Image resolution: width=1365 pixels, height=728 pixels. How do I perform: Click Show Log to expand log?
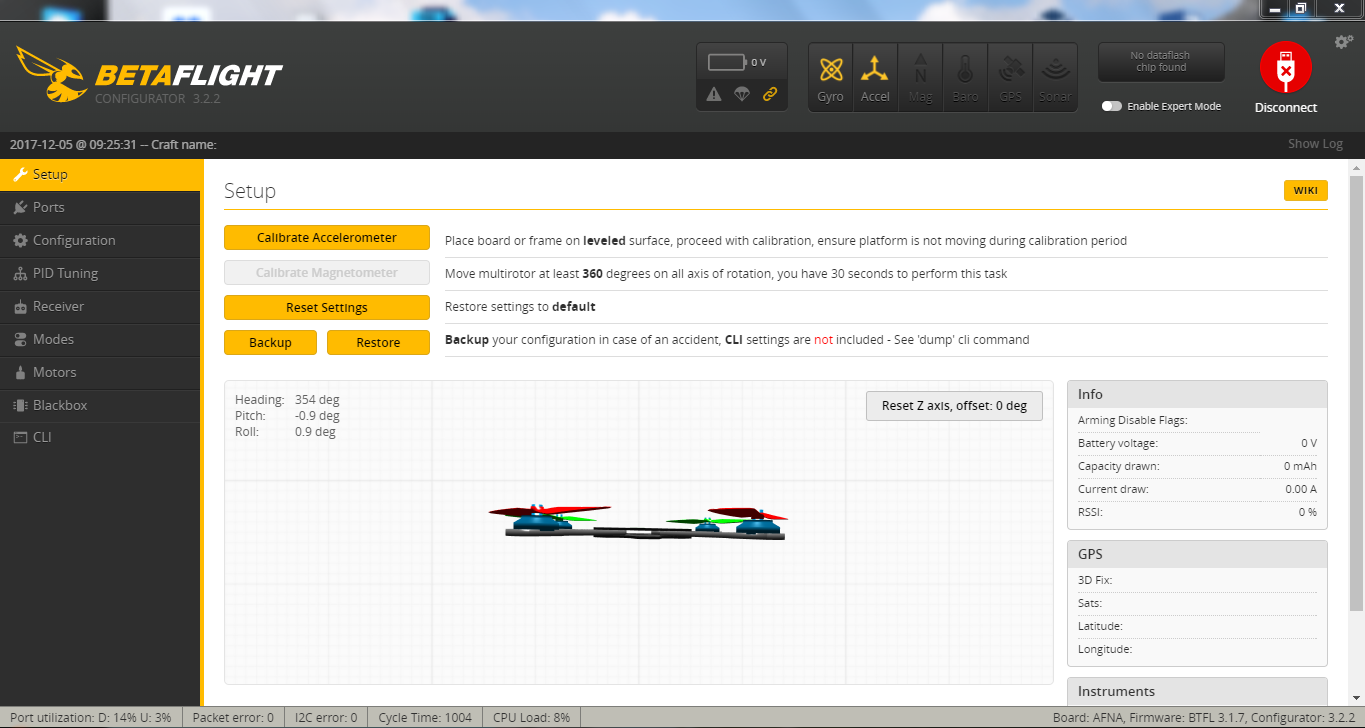1314,144
